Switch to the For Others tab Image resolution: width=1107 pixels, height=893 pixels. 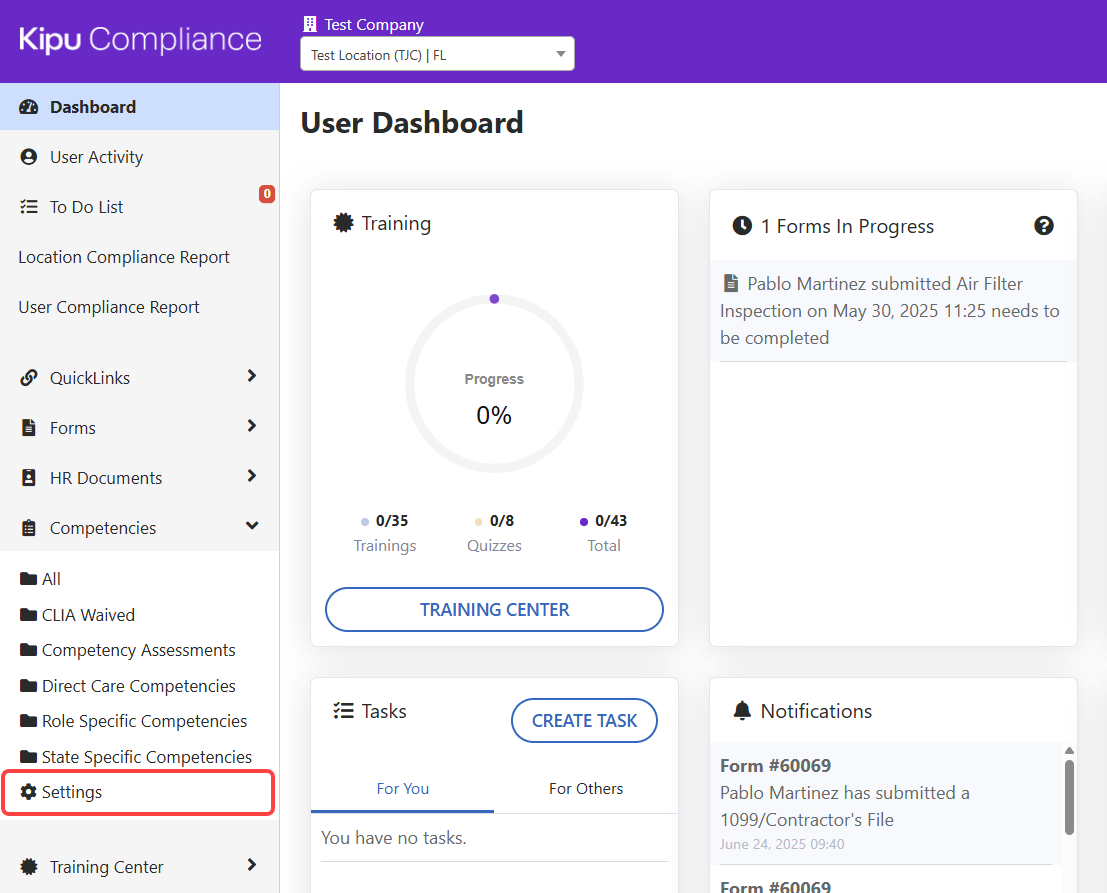click(x=586, y=789)
